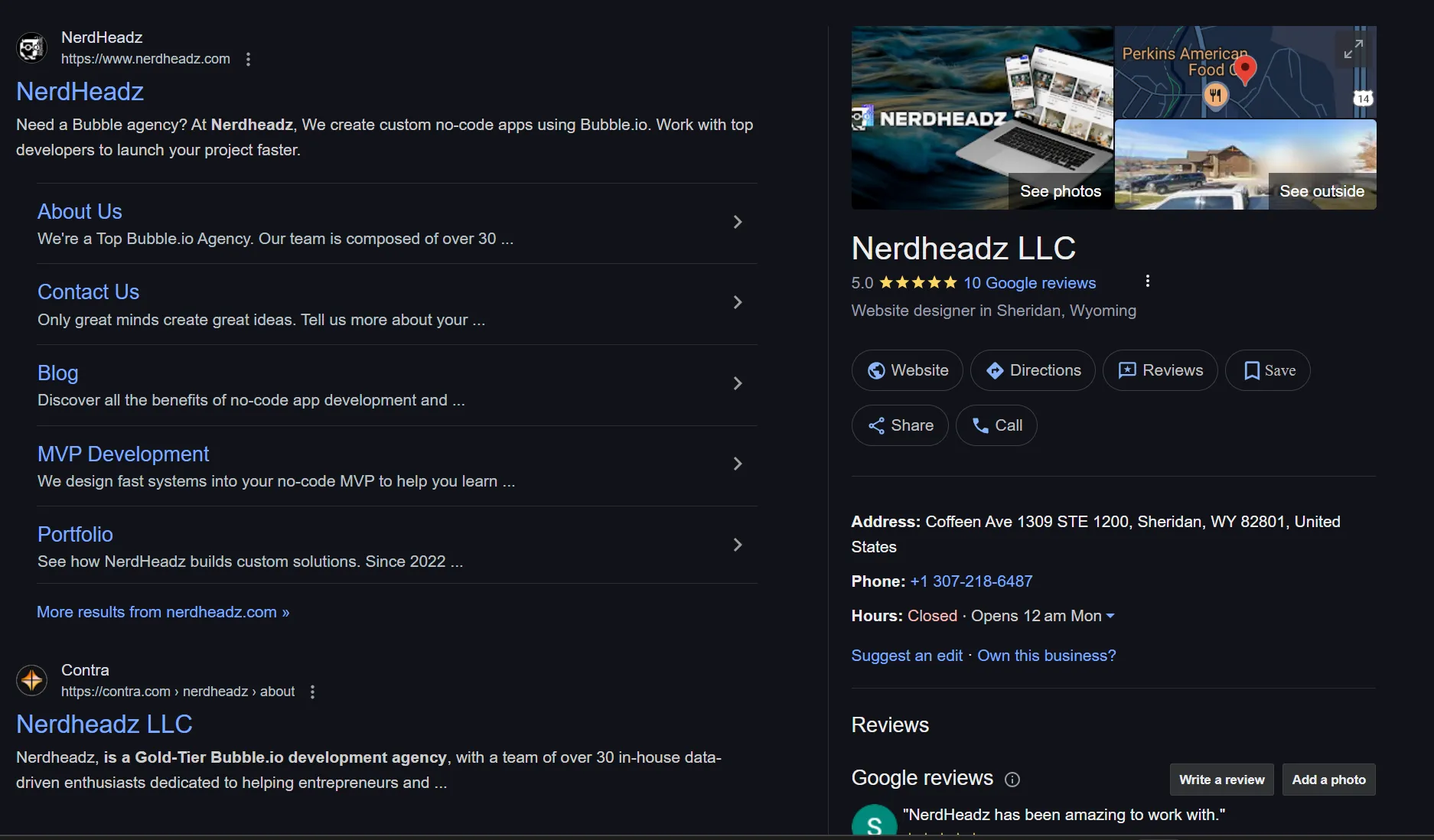Image resolution: width=1434 pixels, height=840 pixels.
Task: Click the Perkins restaurant marker on the map
Action: tap(1215, 96)
